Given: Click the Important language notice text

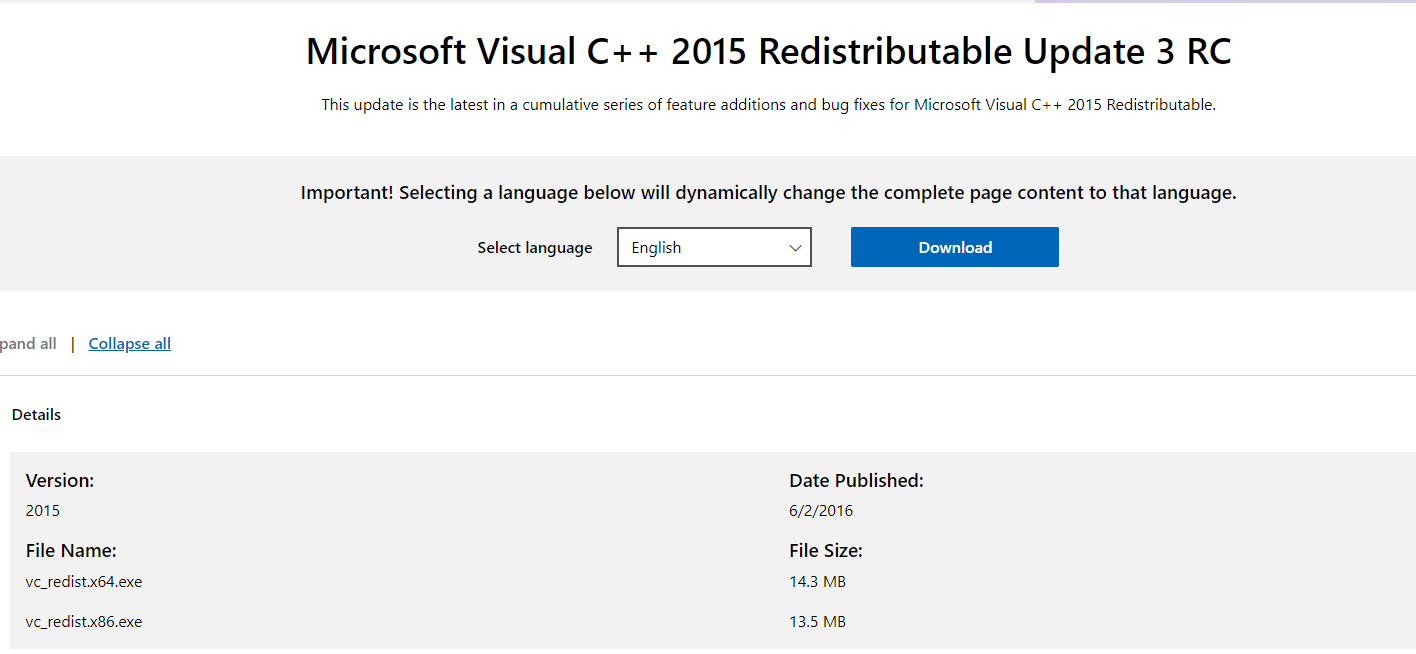Looking at the screenshot, I should click(x=768, y=193).
